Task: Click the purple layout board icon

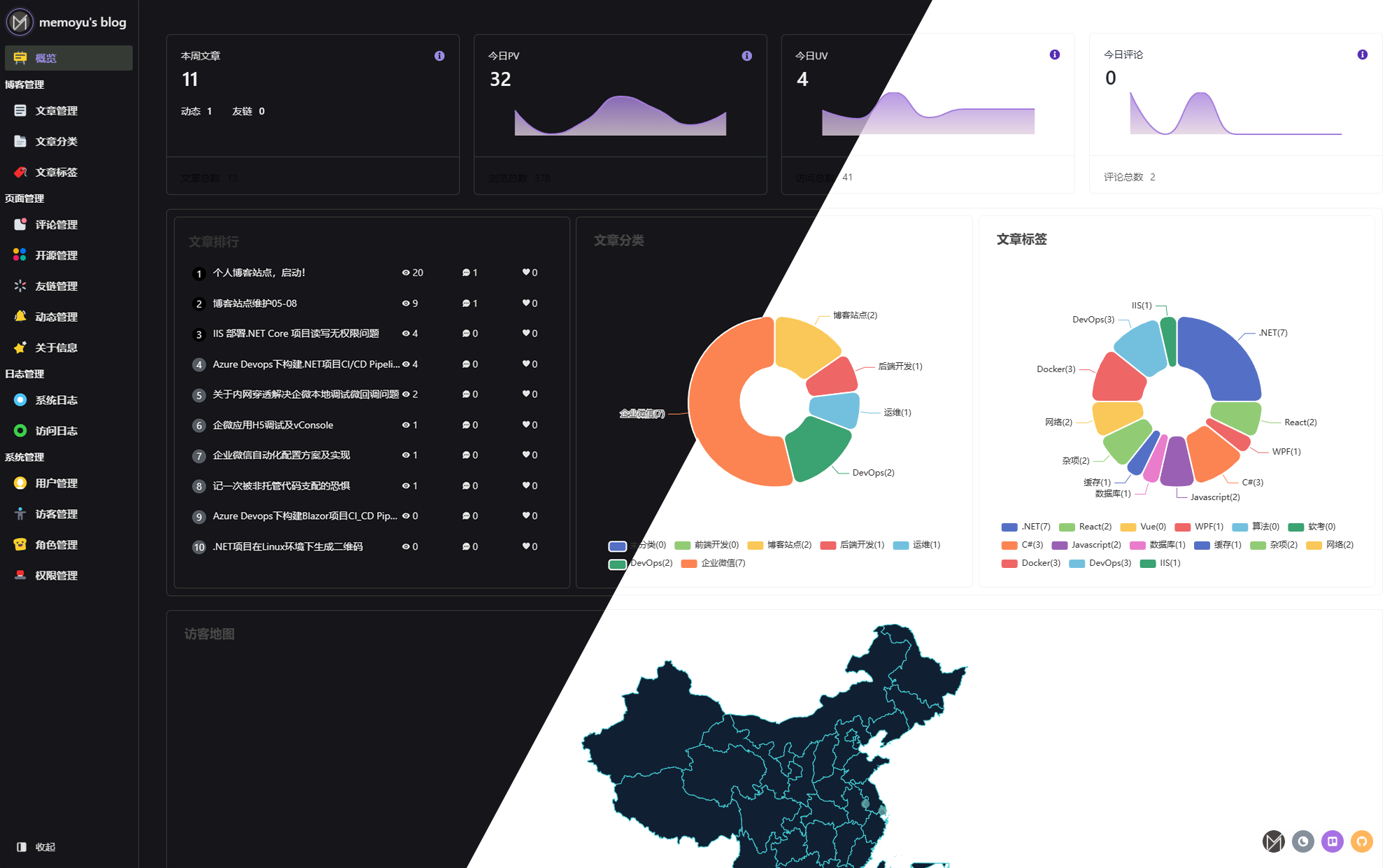Action: pos(1332,841)
